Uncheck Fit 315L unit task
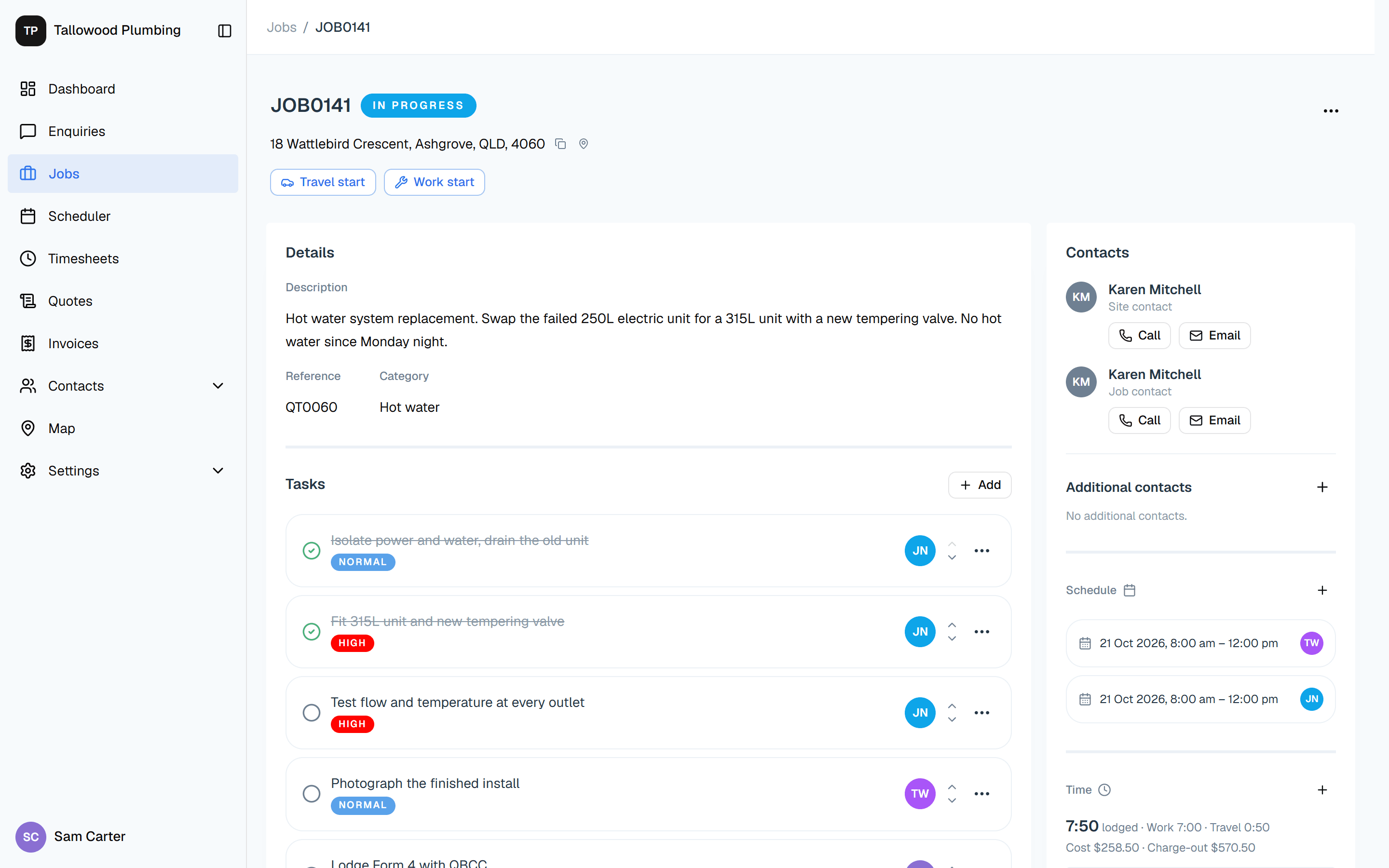The width and height of the screenshot is (1389, 868). pyautogui.click(x=312, y=632)
